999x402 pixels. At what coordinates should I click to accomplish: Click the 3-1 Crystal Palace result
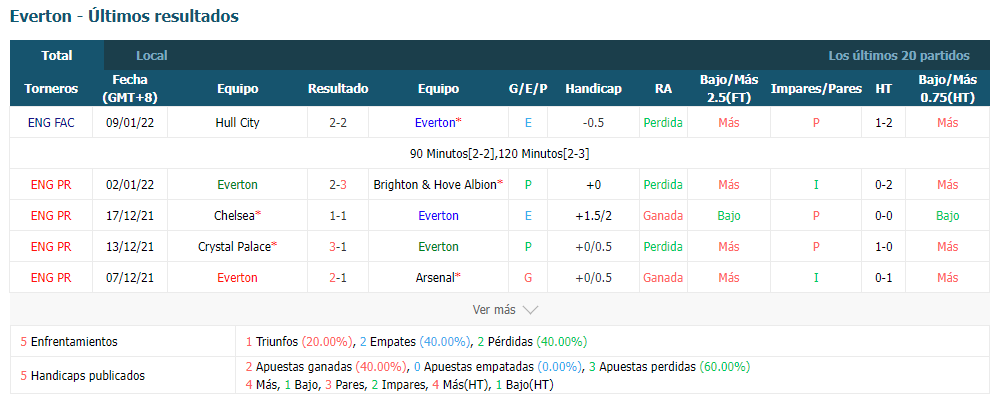338,247
